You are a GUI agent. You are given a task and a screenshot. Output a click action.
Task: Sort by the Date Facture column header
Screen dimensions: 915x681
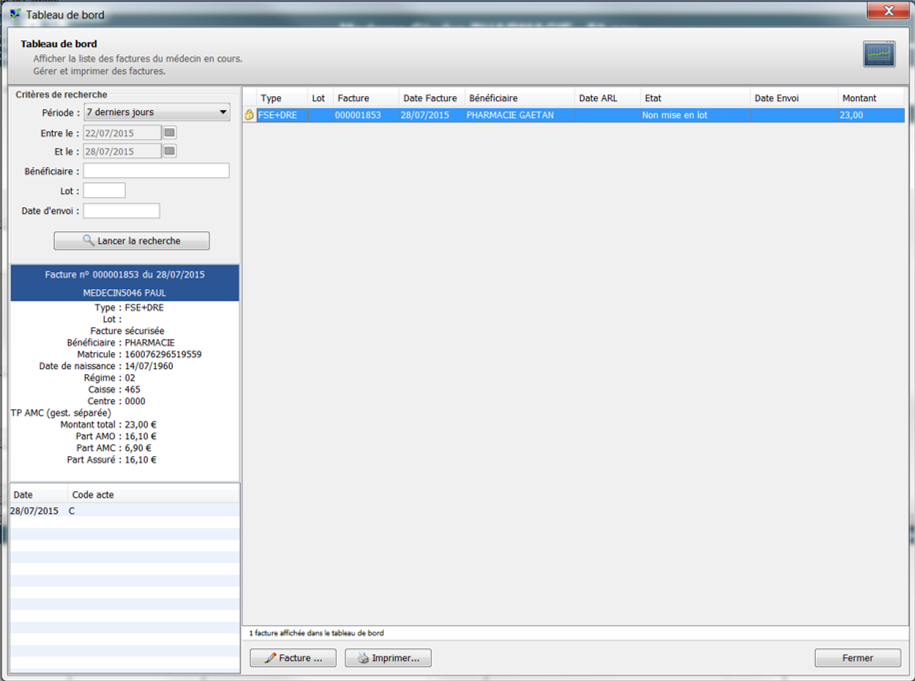[432, 98]
